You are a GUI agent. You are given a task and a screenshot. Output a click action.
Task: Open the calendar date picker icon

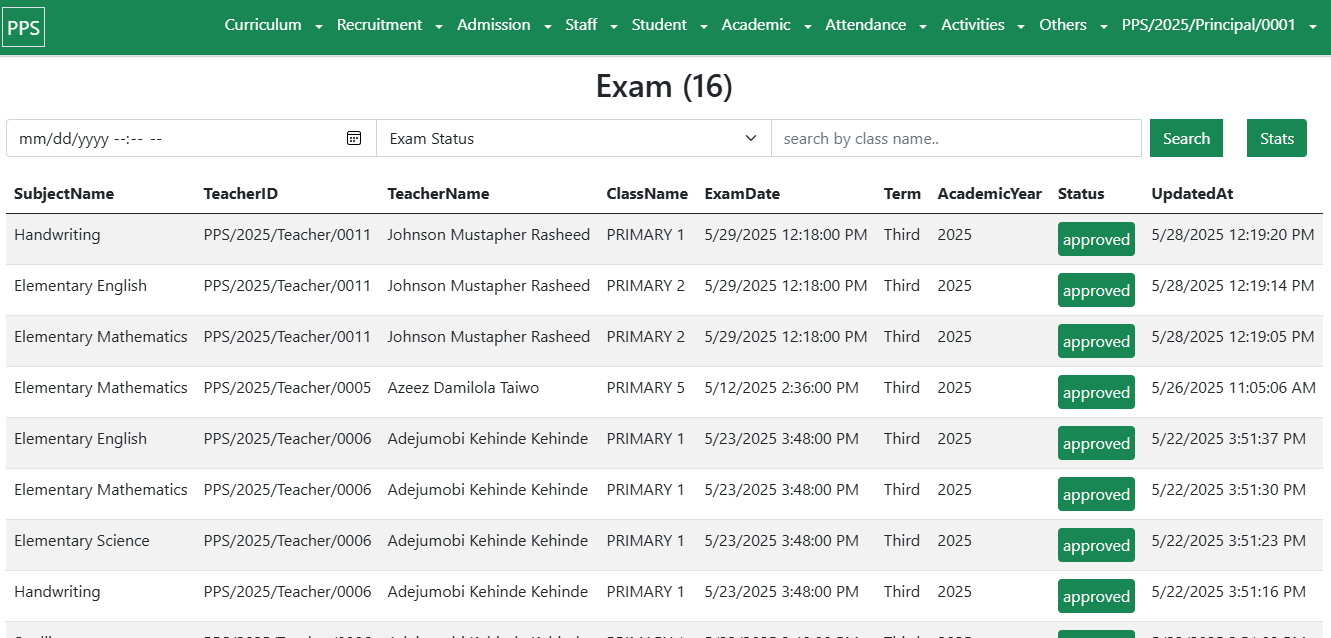click(x=354, y=138)
